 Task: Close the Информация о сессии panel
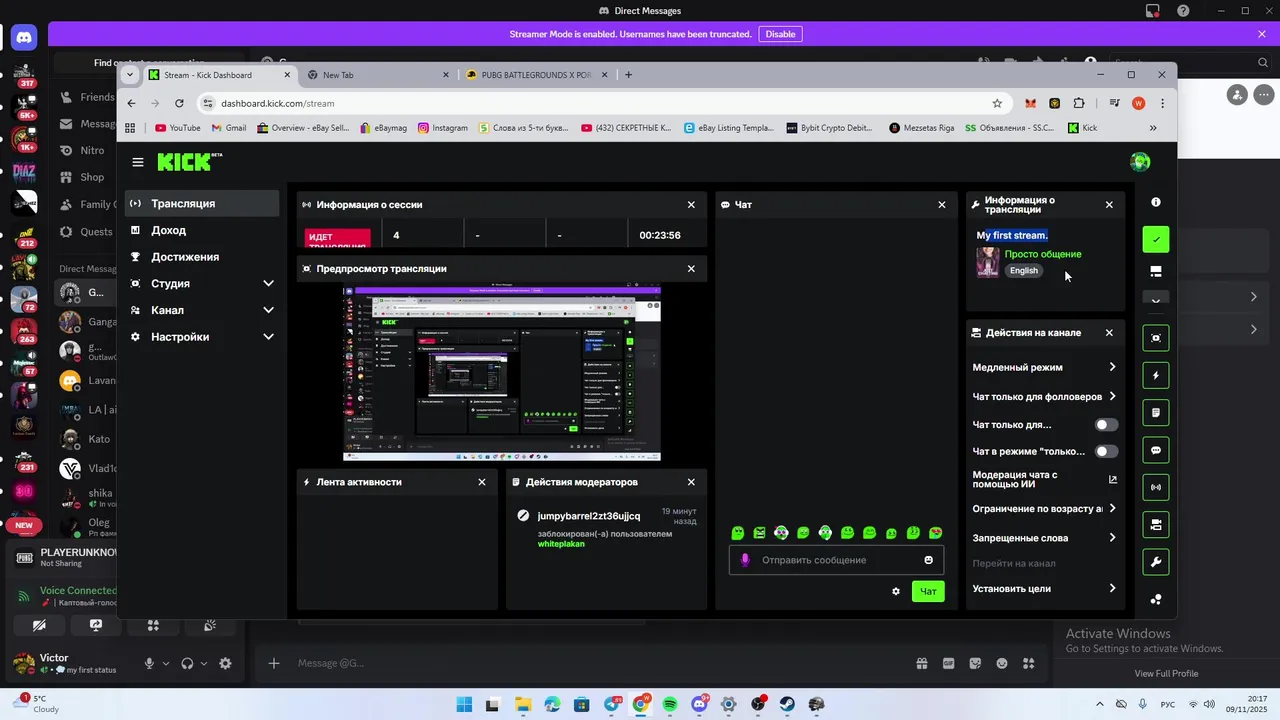tap(691, 204)
